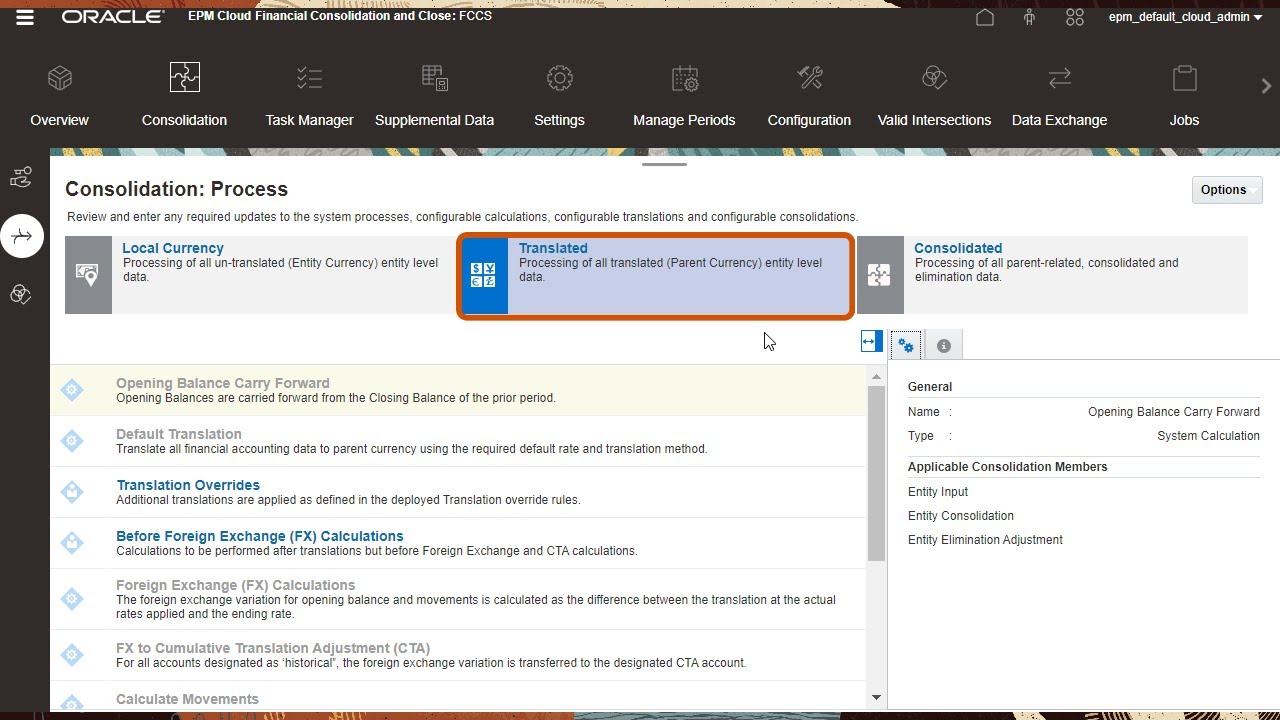This screenshot has width=1280, height=720.
Task: Open the Overview card
Action: click(60, 96)
